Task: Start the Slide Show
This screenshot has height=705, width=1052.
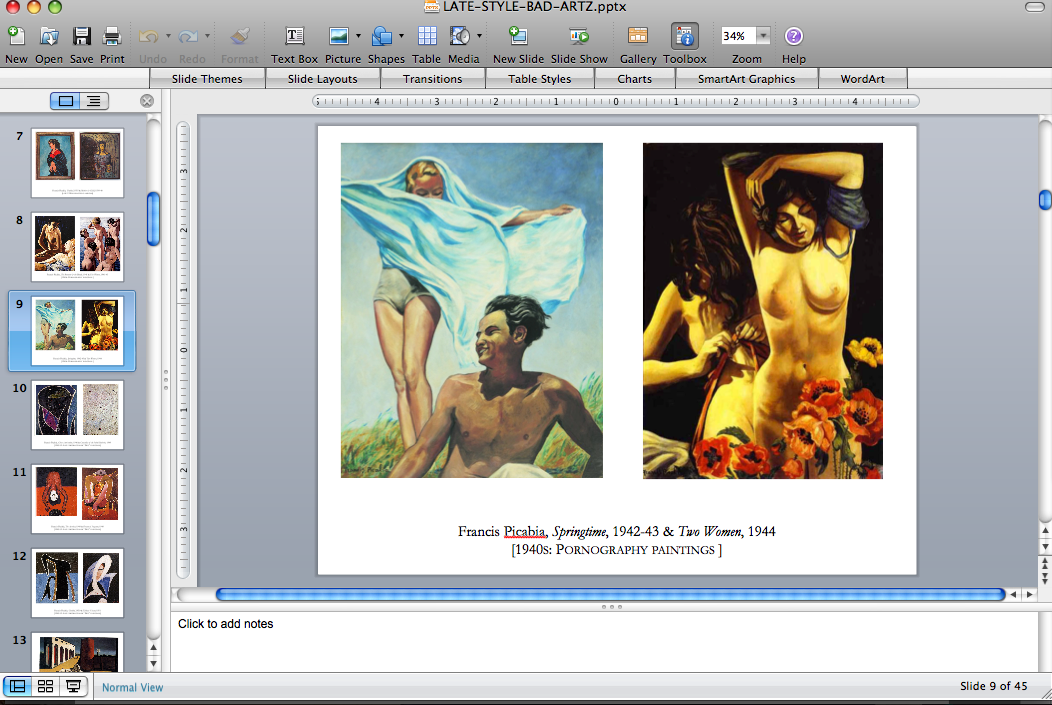Action: point(579,37)
